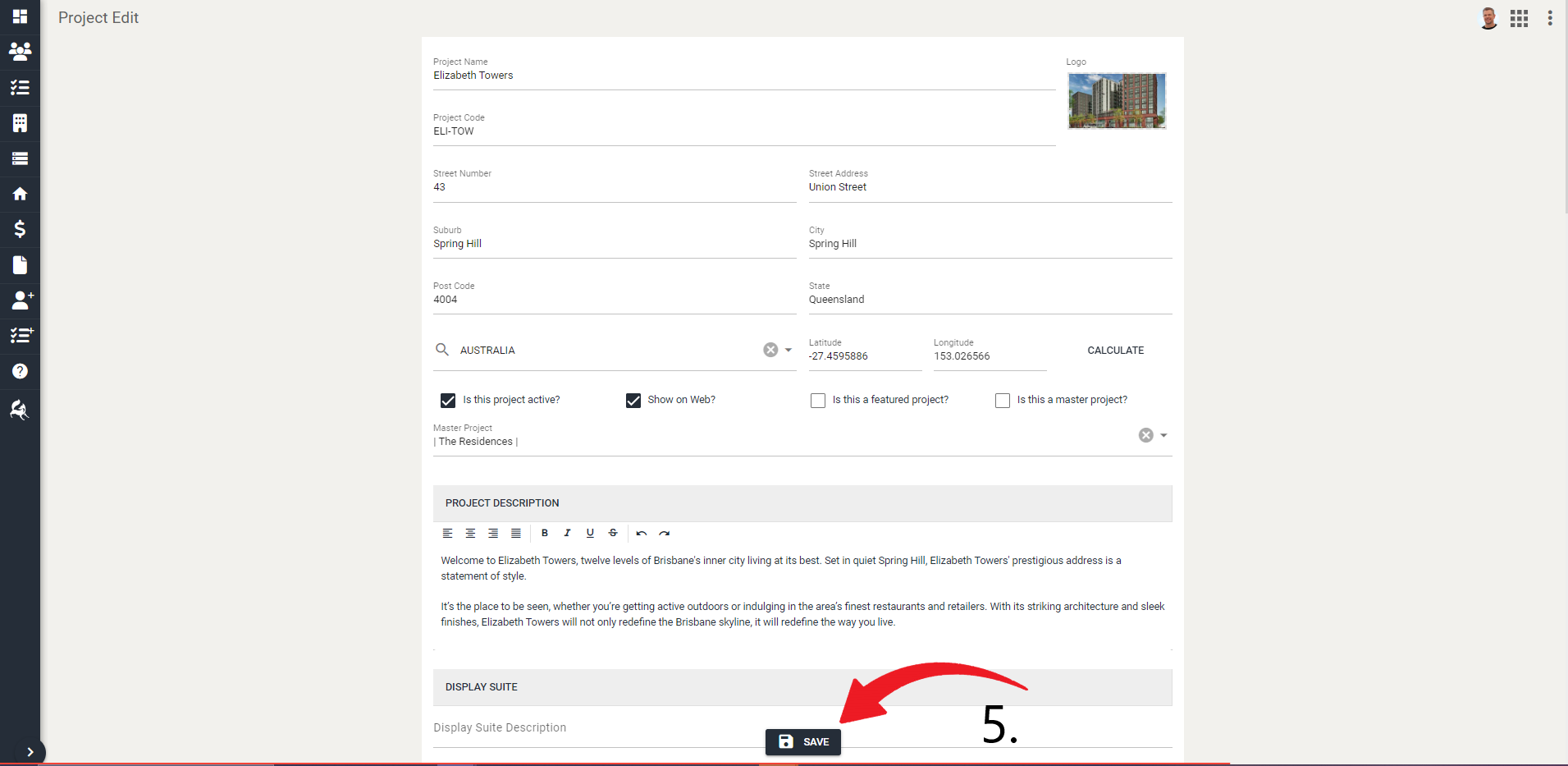Enable Is this a featured project checkbox
The width and height of the screenshot is (1568, 766).
817,400
